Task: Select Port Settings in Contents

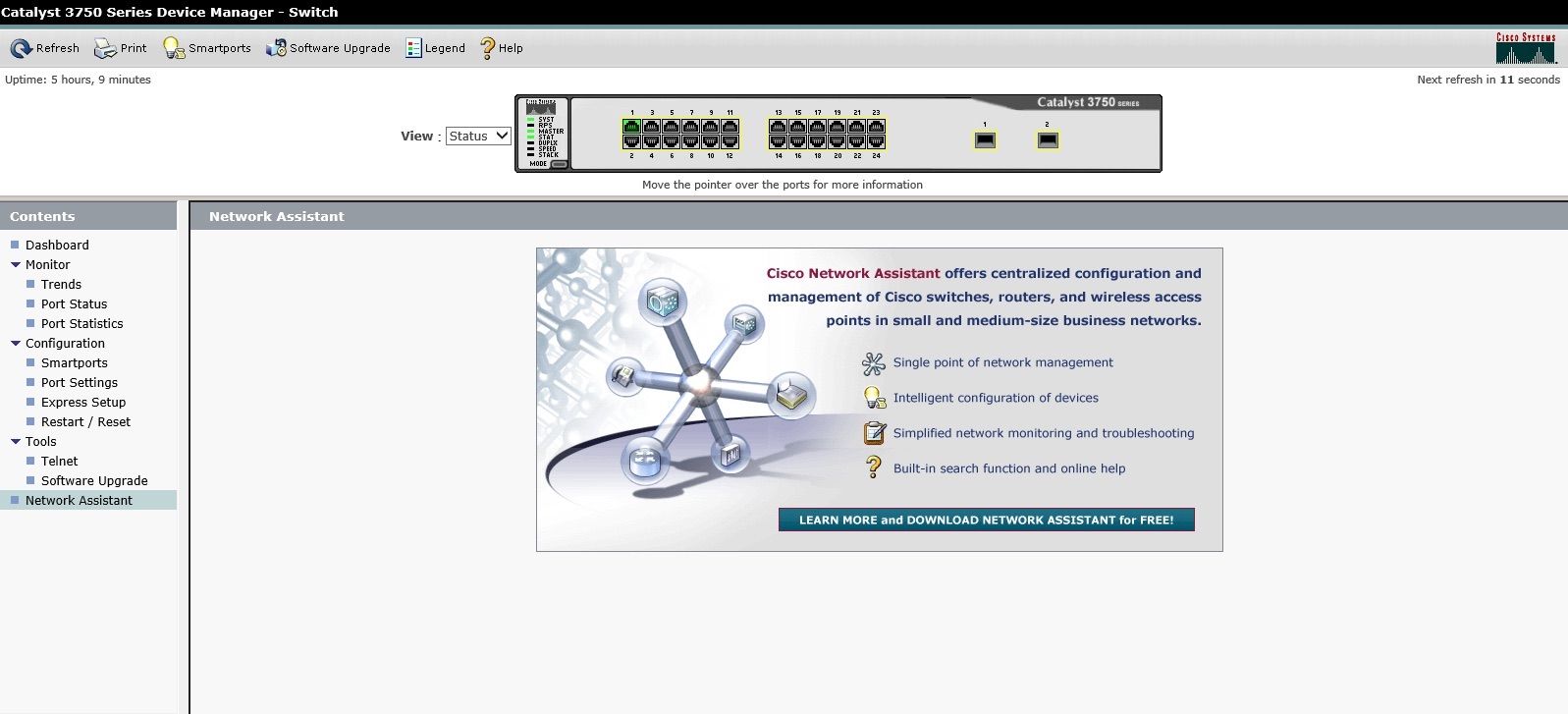Action: pos(79,383)
